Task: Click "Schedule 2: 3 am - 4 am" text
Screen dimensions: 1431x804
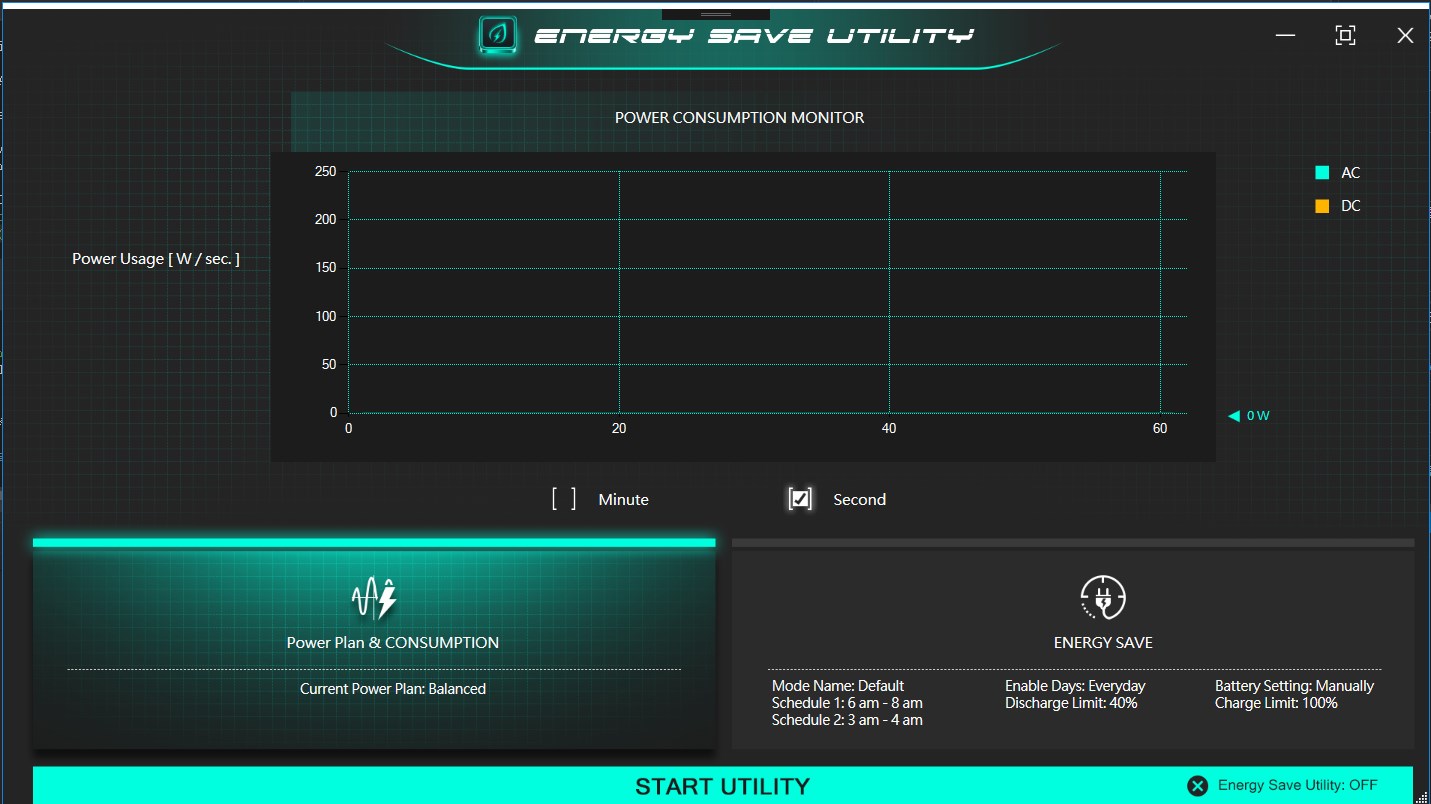Action: coord(847,720)
